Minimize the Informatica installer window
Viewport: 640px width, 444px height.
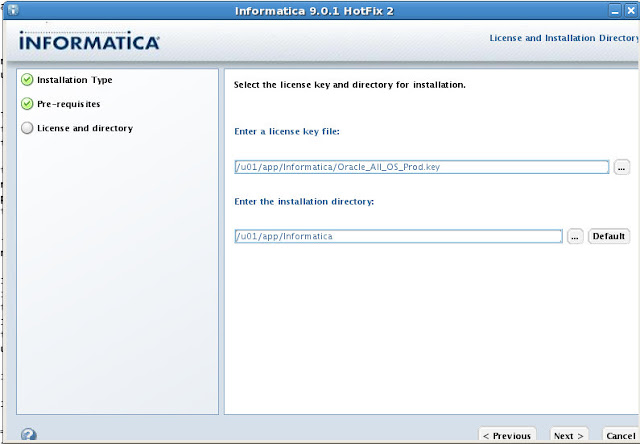(x=615, y=11)
